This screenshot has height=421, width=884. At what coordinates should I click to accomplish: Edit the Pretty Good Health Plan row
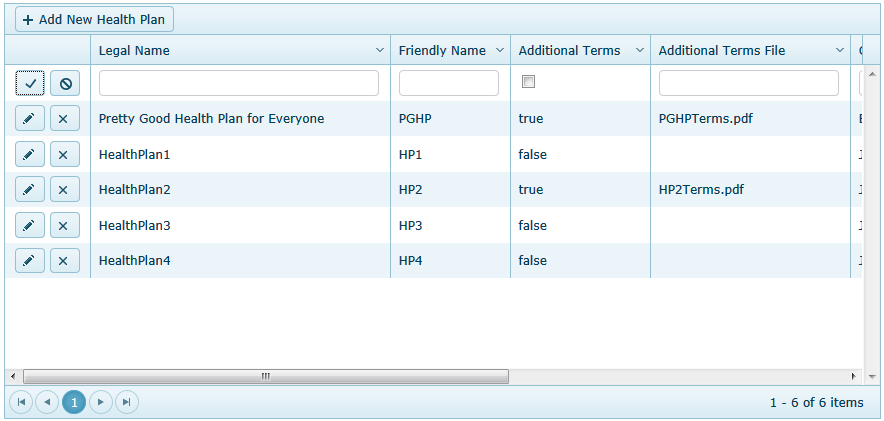pos(30,119)
